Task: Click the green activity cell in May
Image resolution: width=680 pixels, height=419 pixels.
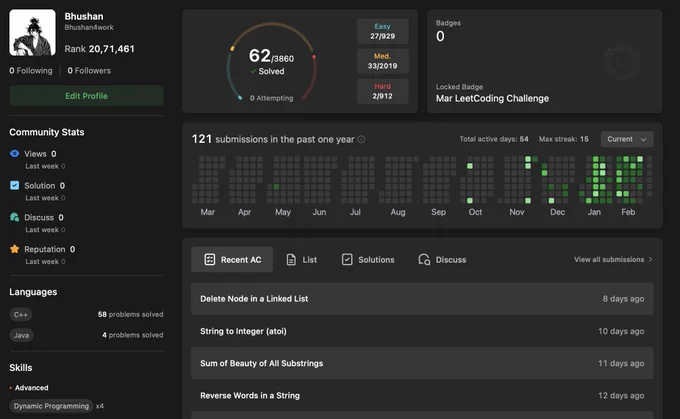Action: 276,187
